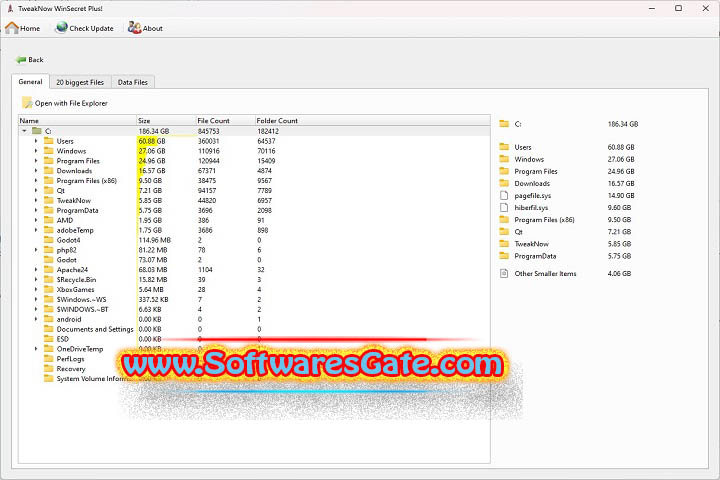Click the Downloads folder icon in tree
The height and width of the screenshot is (480, 720).
[x=49, y=170]
